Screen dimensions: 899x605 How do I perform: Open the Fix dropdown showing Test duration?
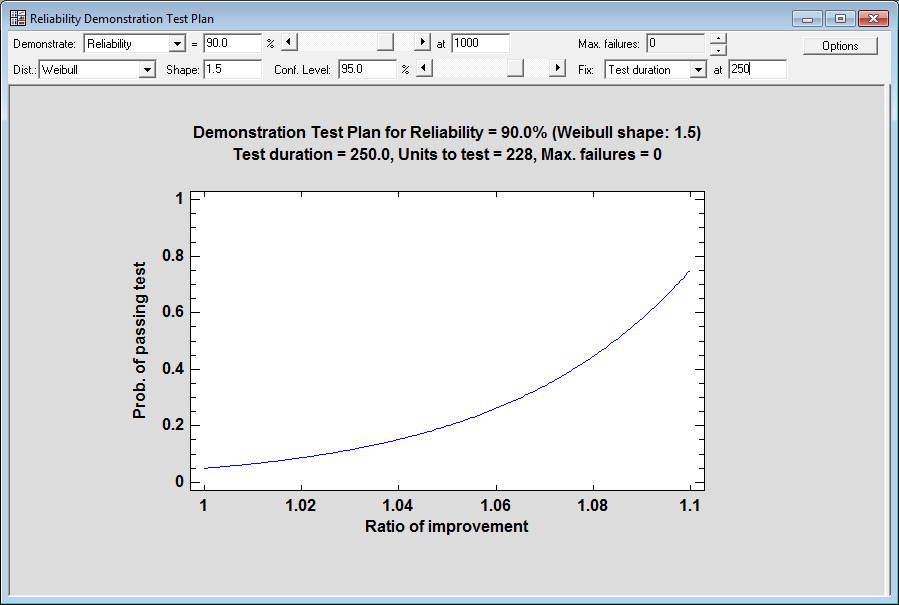(697, 70)
